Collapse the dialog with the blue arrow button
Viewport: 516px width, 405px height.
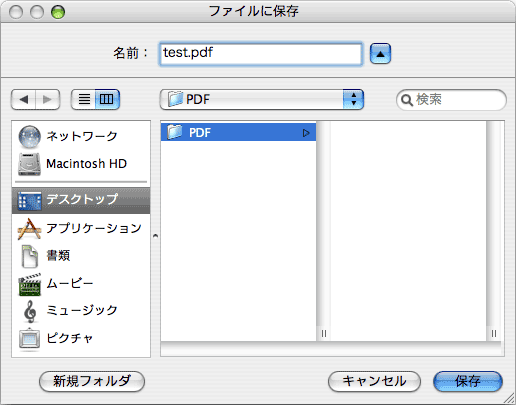pos(380,53)
